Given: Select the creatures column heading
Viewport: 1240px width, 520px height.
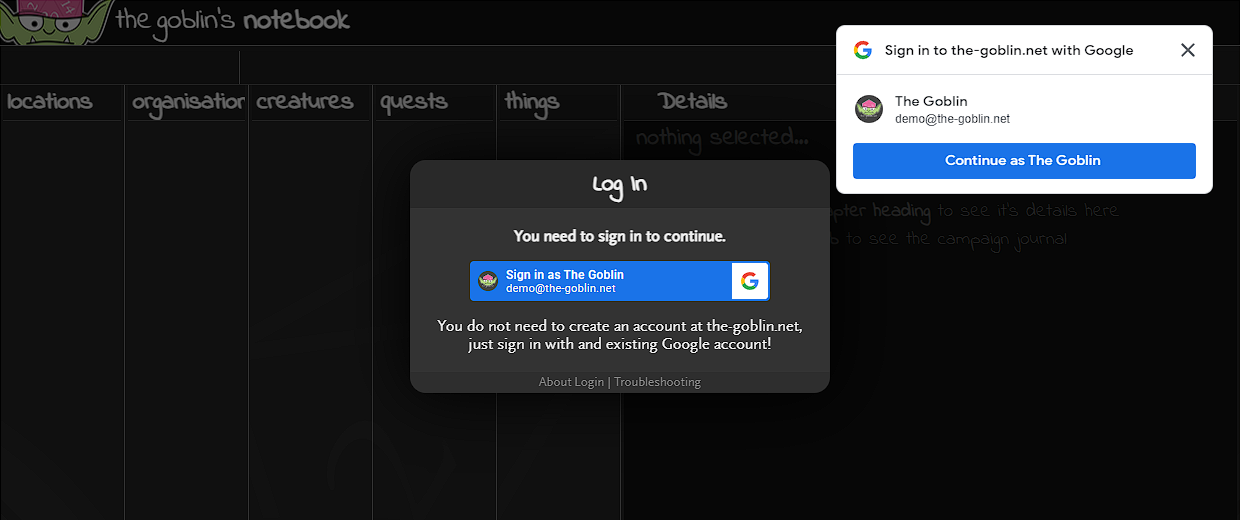Looking at the screenshot, I should point(305,101).
